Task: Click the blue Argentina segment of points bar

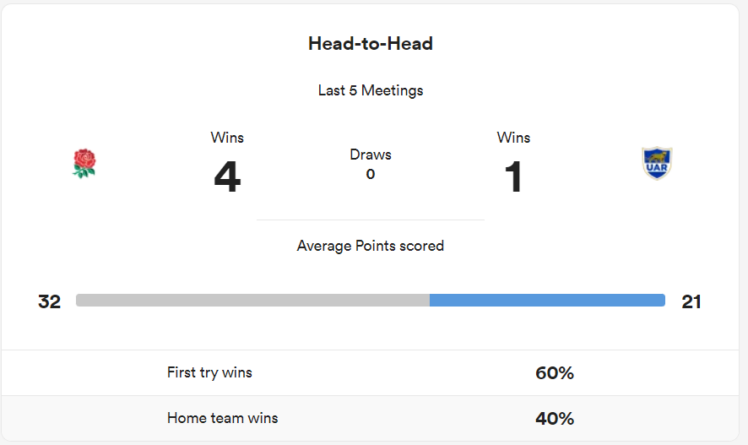Action: click(547, 300)
